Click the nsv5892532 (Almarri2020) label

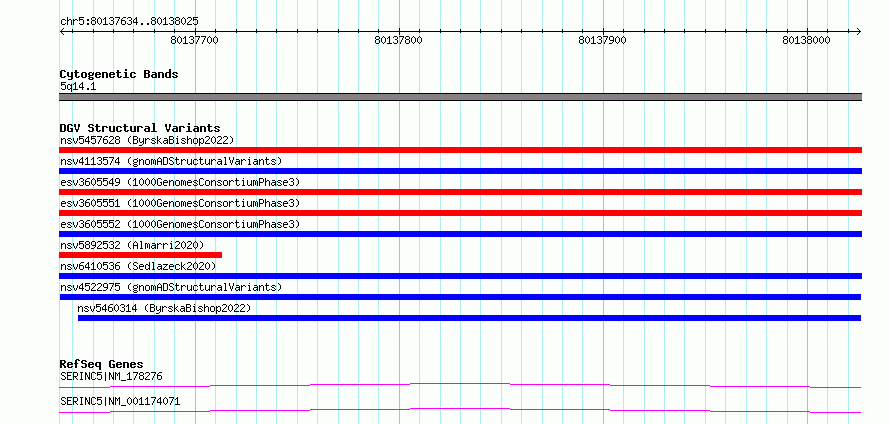pos(132,245)
